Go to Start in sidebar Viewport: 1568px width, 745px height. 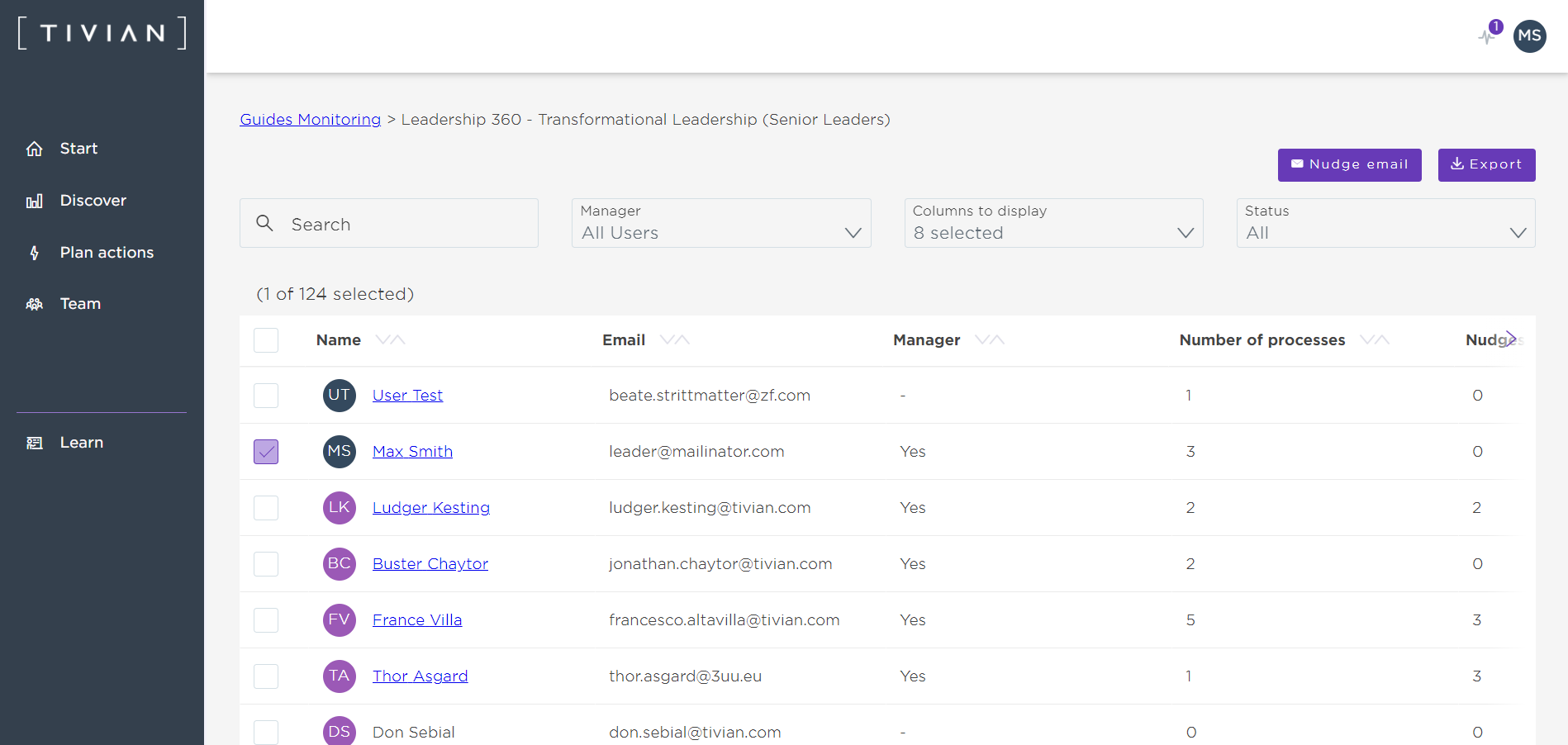coord(78,149)
